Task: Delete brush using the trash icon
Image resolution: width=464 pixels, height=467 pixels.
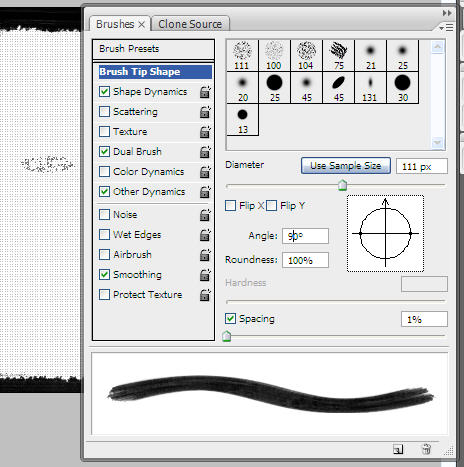Action: click(x=426, y=449)
